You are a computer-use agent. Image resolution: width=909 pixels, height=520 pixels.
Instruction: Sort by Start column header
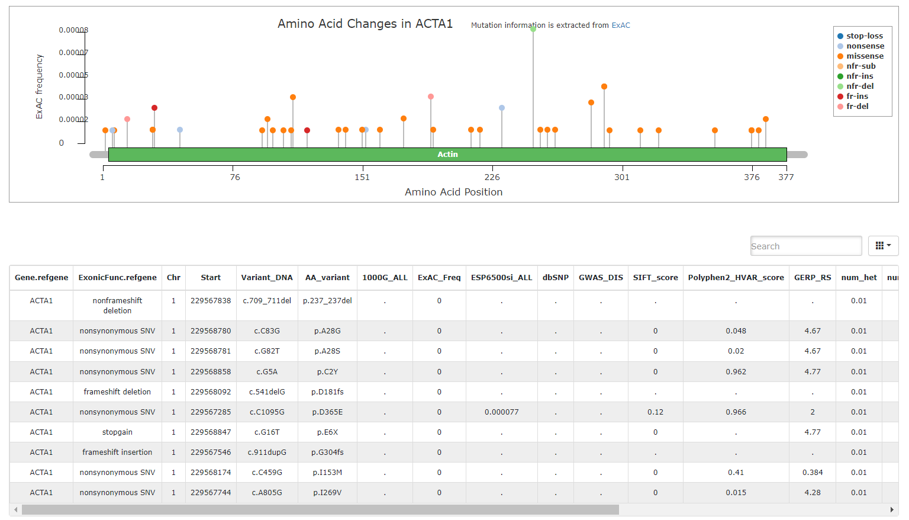210,278
